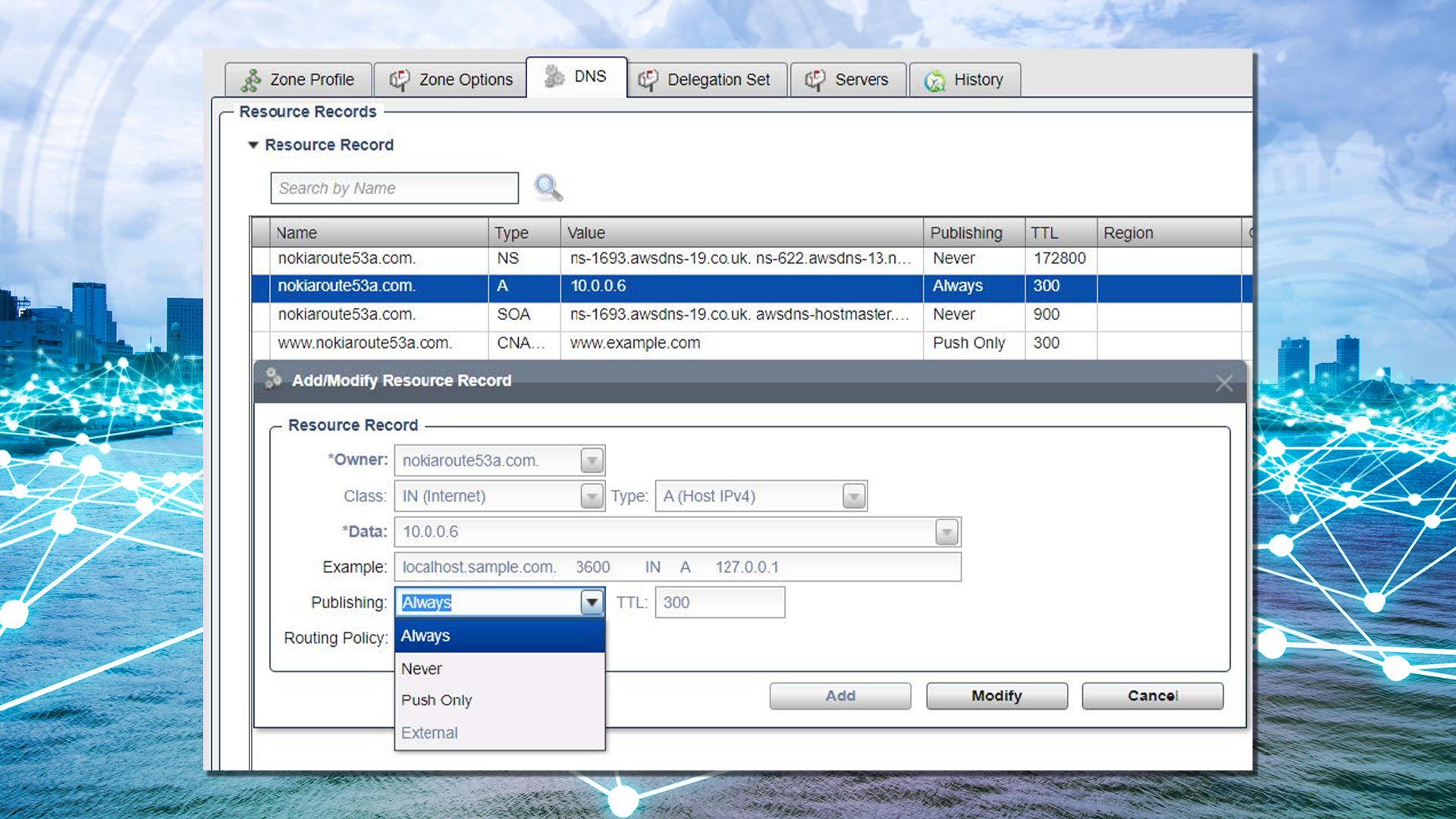Choose Push Only publishing option
1456x819 pixels.
click(x=436, y=700)
